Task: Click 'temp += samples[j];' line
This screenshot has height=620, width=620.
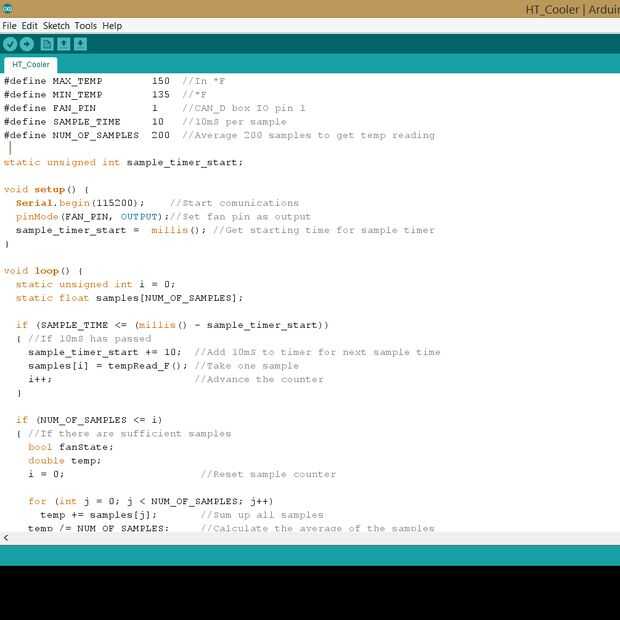Action: click(98, 515)
